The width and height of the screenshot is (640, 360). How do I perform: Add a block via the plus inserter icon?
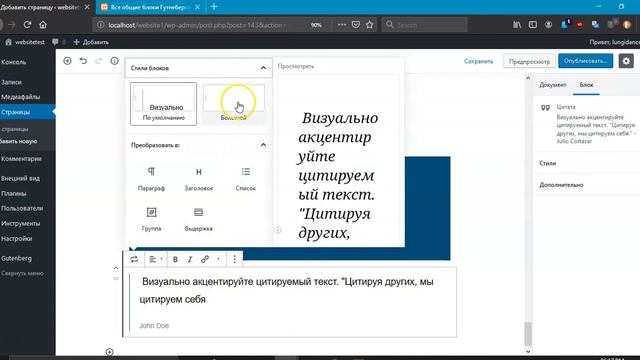(67, 61)
